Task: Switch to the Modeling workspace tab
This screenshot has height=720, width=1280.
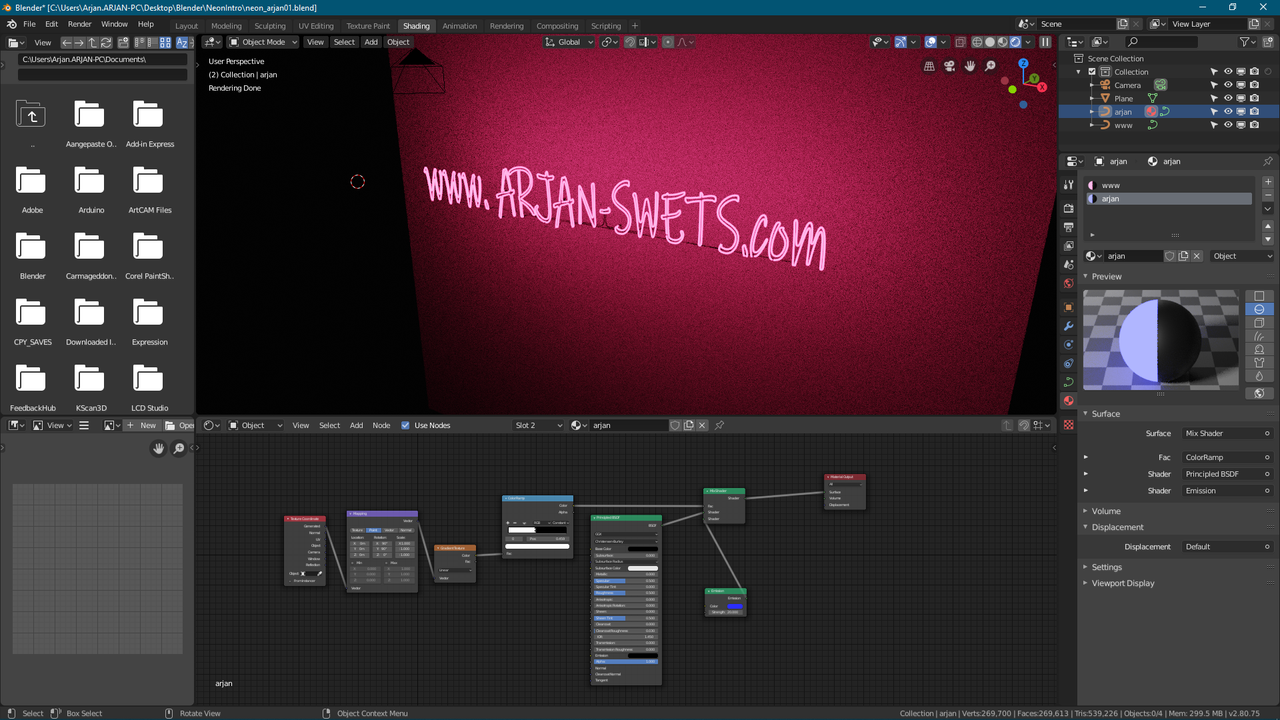Action: pyautogui.click(x=226, y=26)
